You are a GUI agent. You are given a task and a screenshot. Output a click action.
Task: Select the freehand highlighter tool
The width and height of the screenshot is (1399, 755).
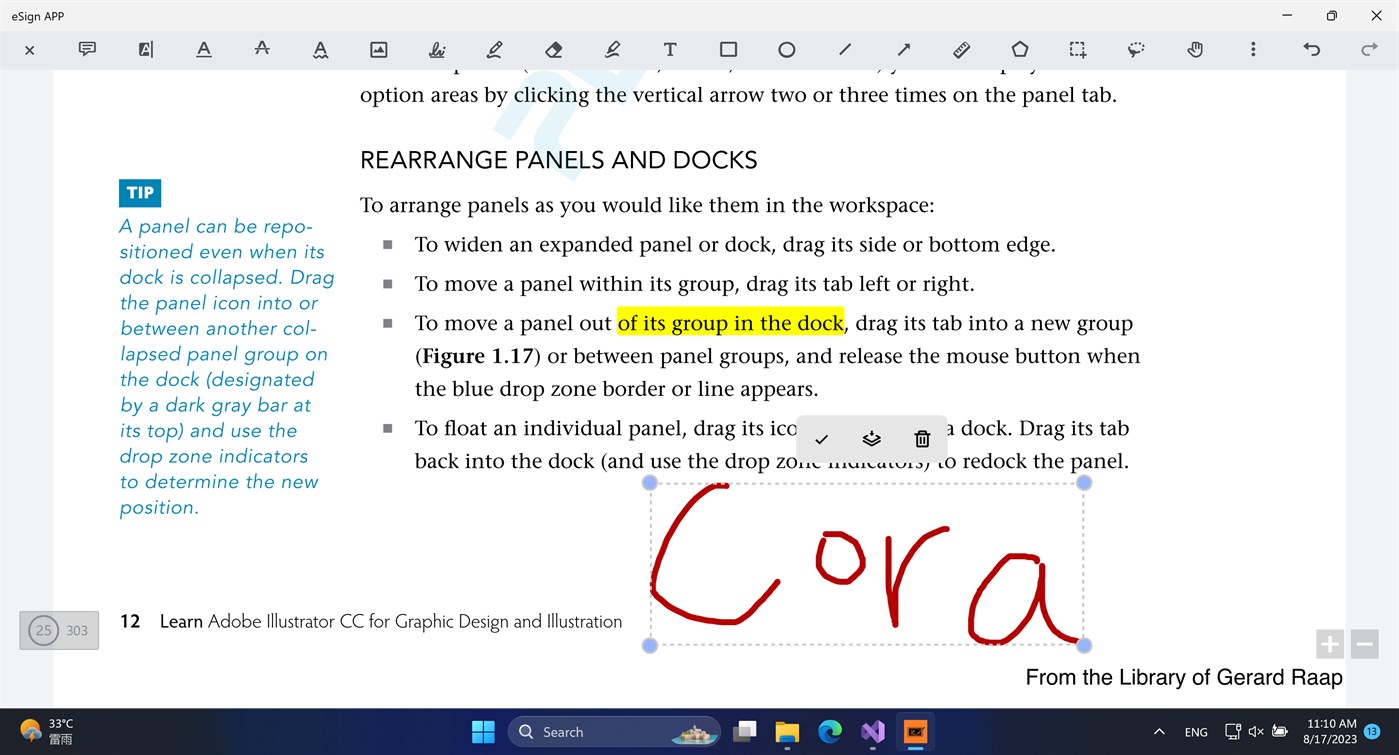click(612, 49)
